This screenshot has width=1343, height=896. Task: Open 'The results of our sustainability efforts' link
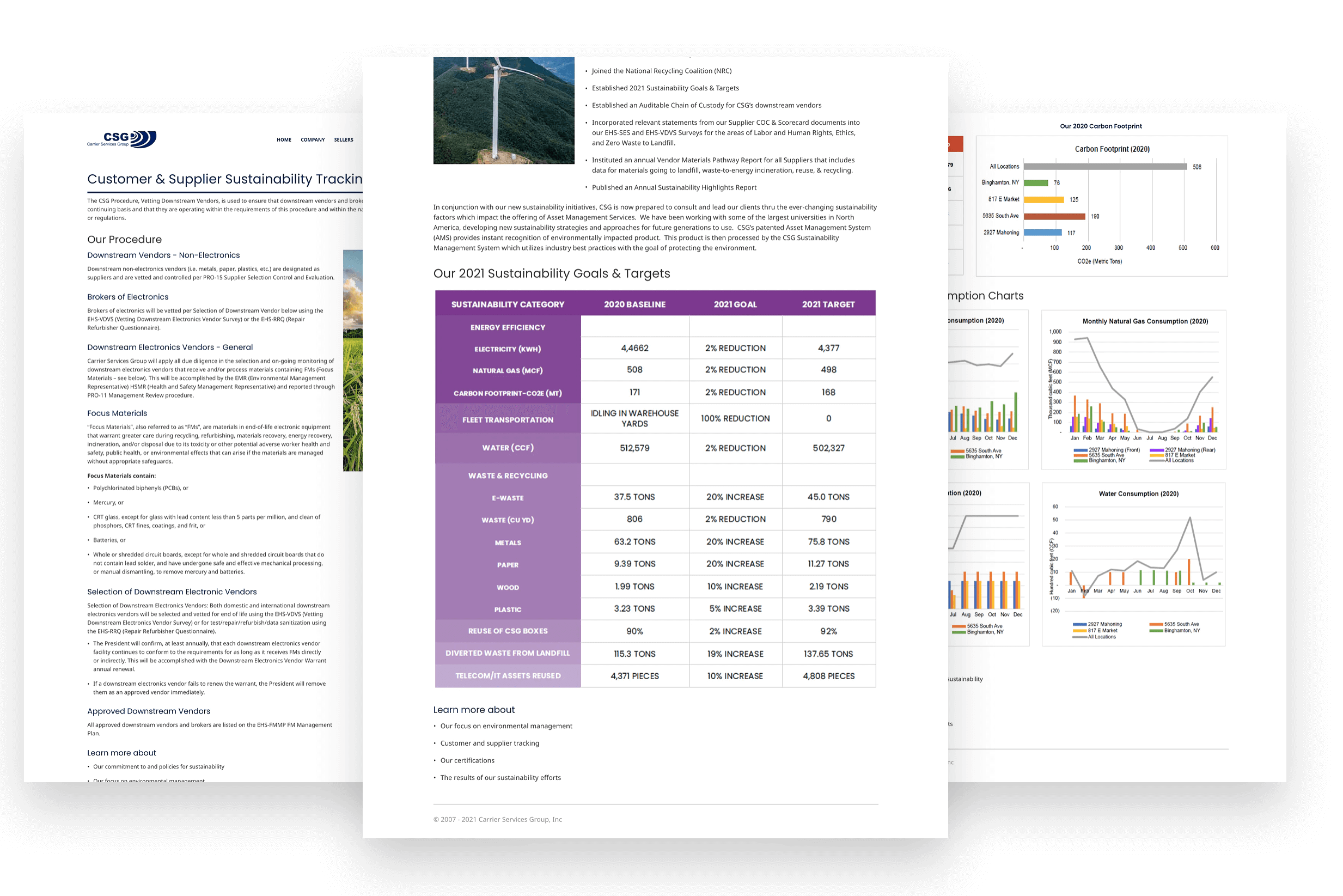[x=500, y=778]
